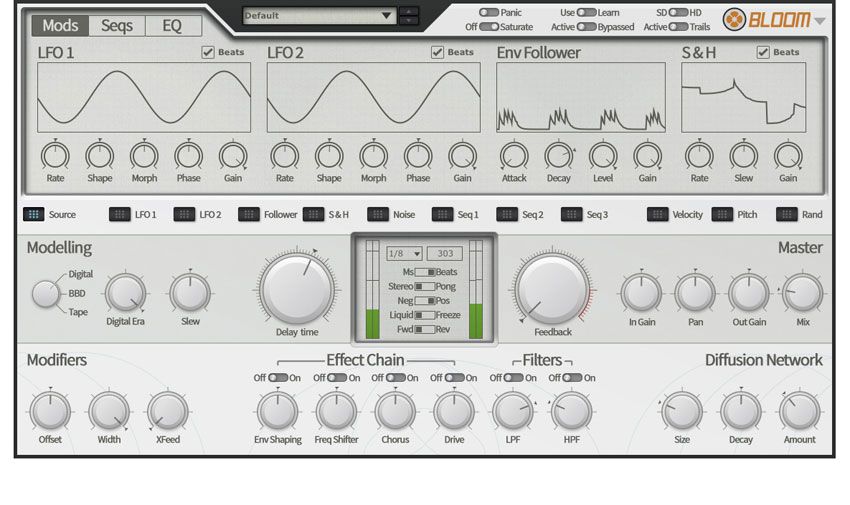Click the Drive amount knob
The height and width of the screenshot is (505, 850).
[x=454, y=412]
